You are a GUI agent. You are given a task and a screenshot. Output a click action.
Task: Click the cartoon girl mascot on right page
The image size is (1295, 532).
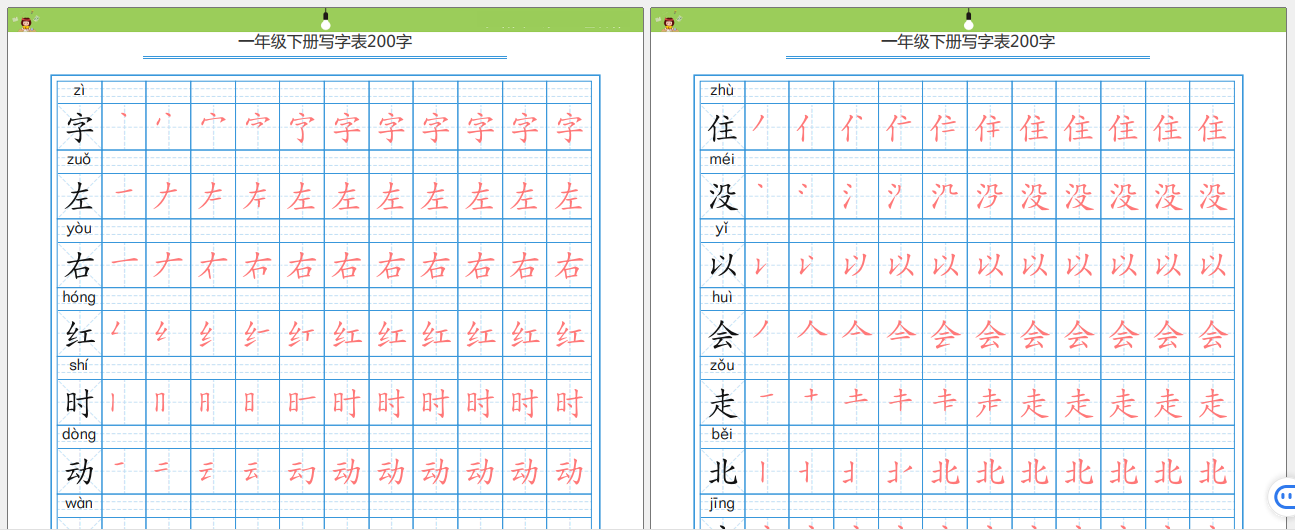tap(670, 21)
